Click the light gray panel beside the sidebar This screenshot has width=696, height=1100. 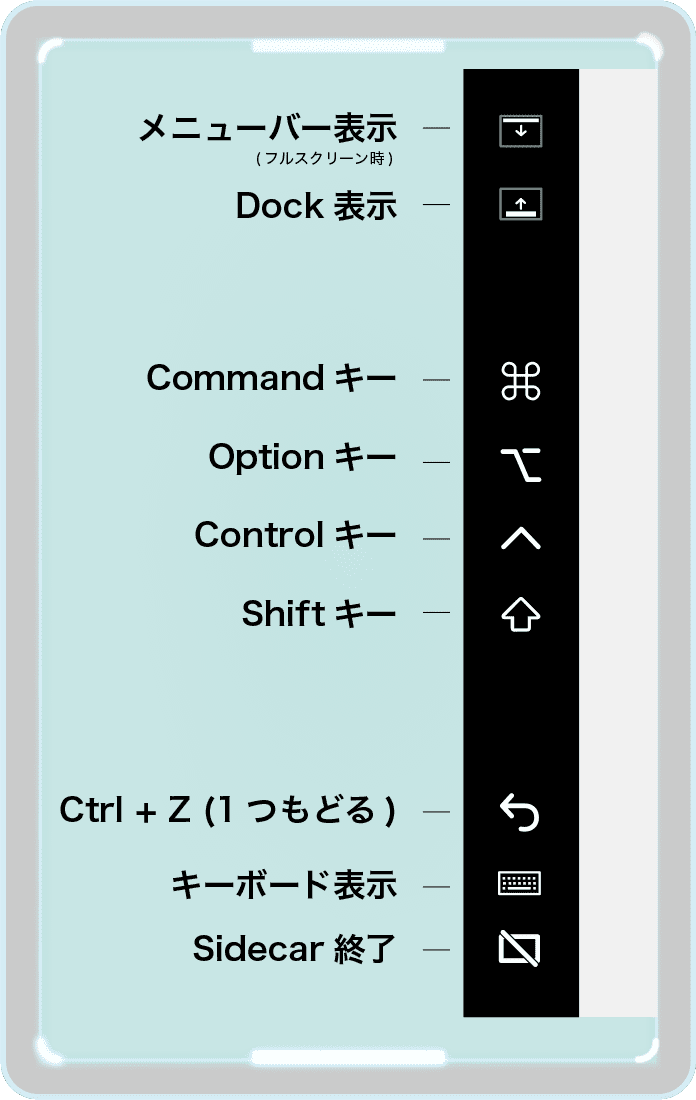[x=617, y=542]
